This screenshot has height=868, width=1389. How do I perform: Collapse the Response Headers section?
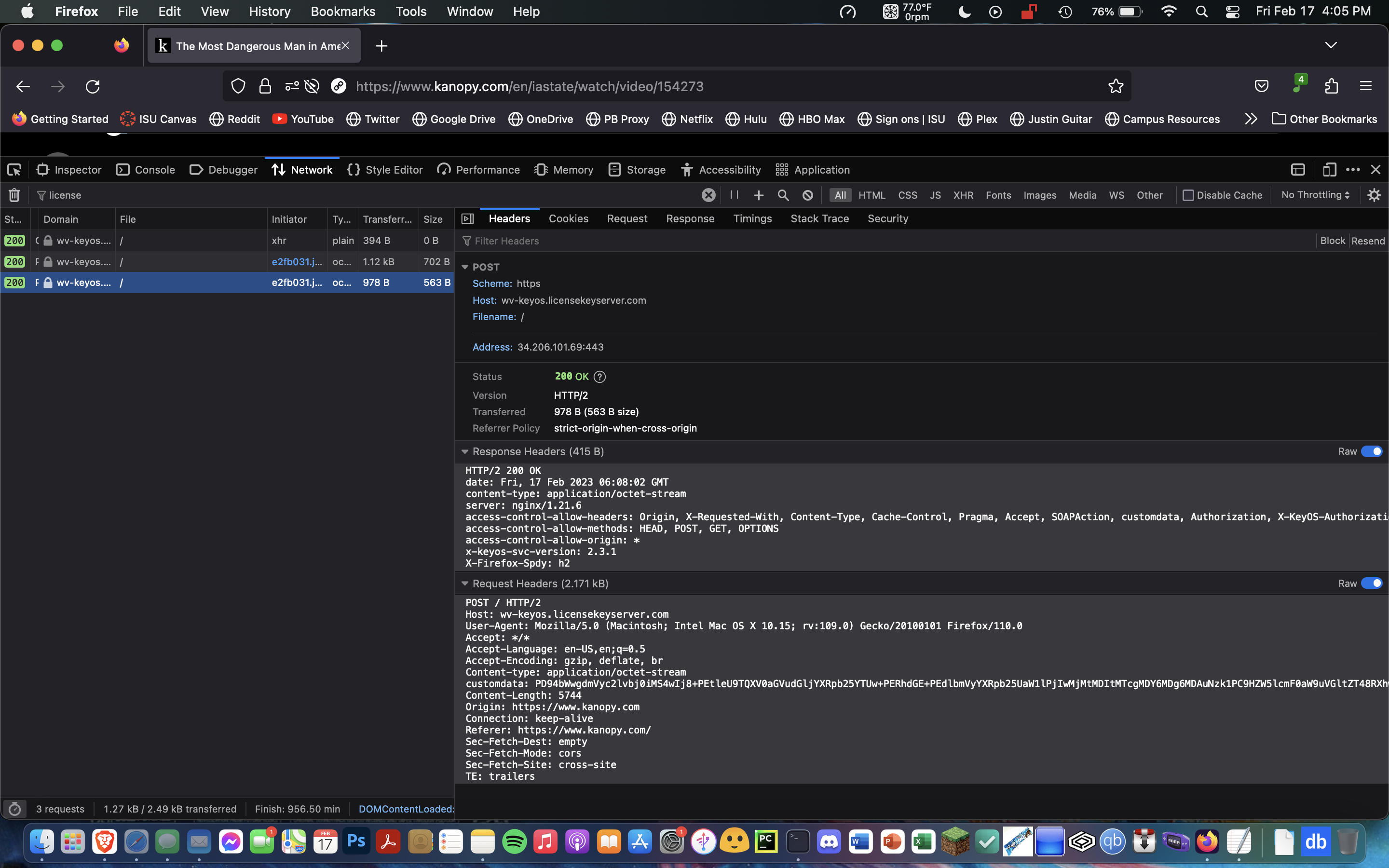(465, 452)
